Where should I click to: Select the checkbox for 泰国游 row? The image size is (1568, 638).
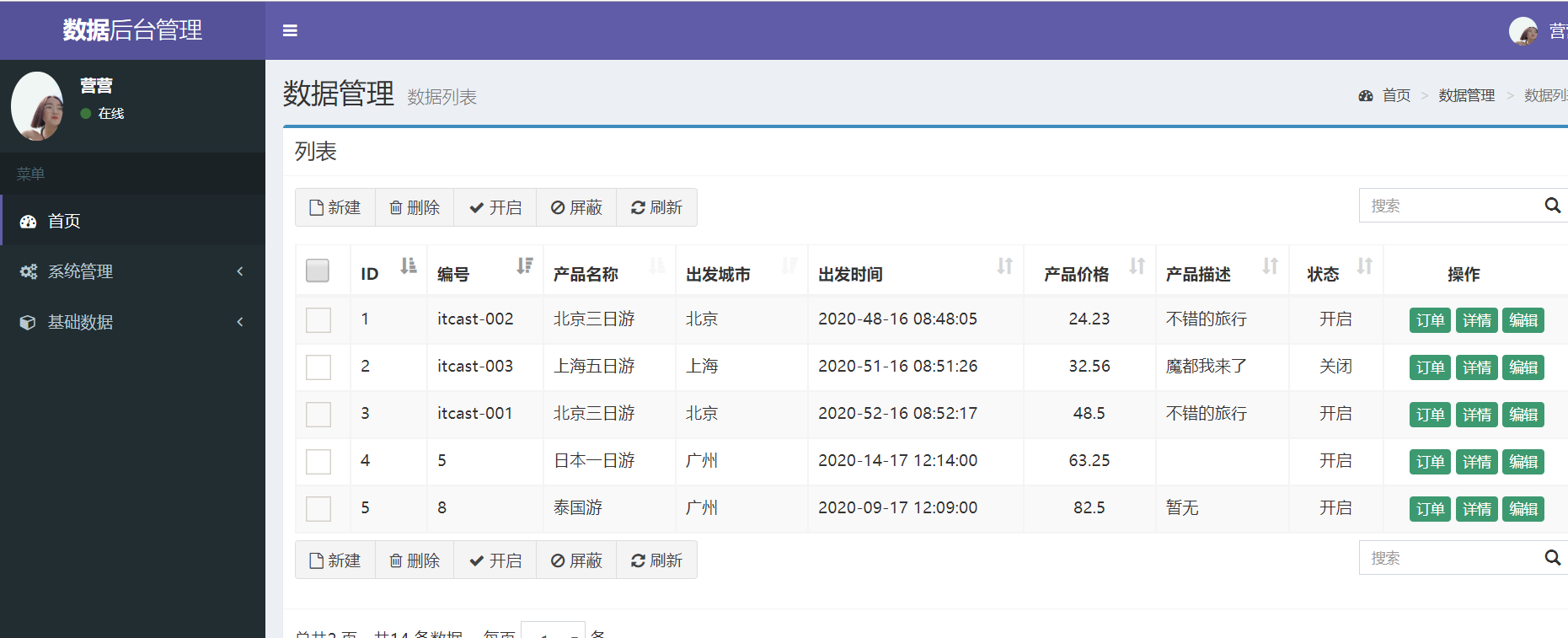point(318,509)
